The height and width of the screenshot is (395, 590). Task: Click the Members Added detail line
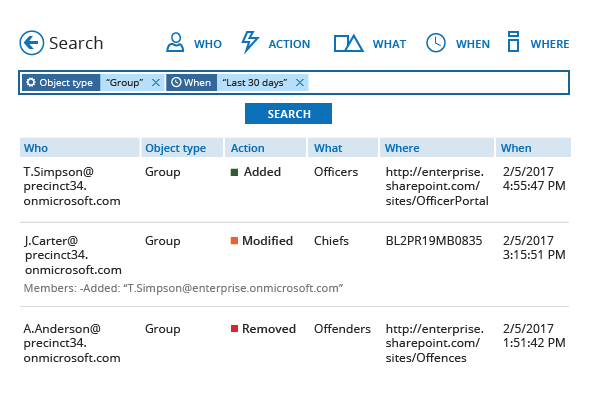point(183,288)
